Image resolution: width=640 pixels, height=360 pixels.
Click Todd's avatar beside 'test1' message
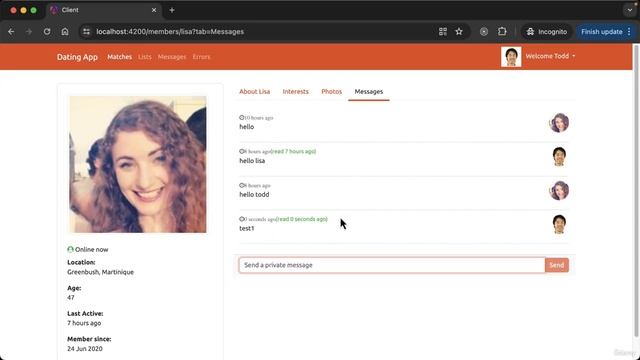point(559,224)
